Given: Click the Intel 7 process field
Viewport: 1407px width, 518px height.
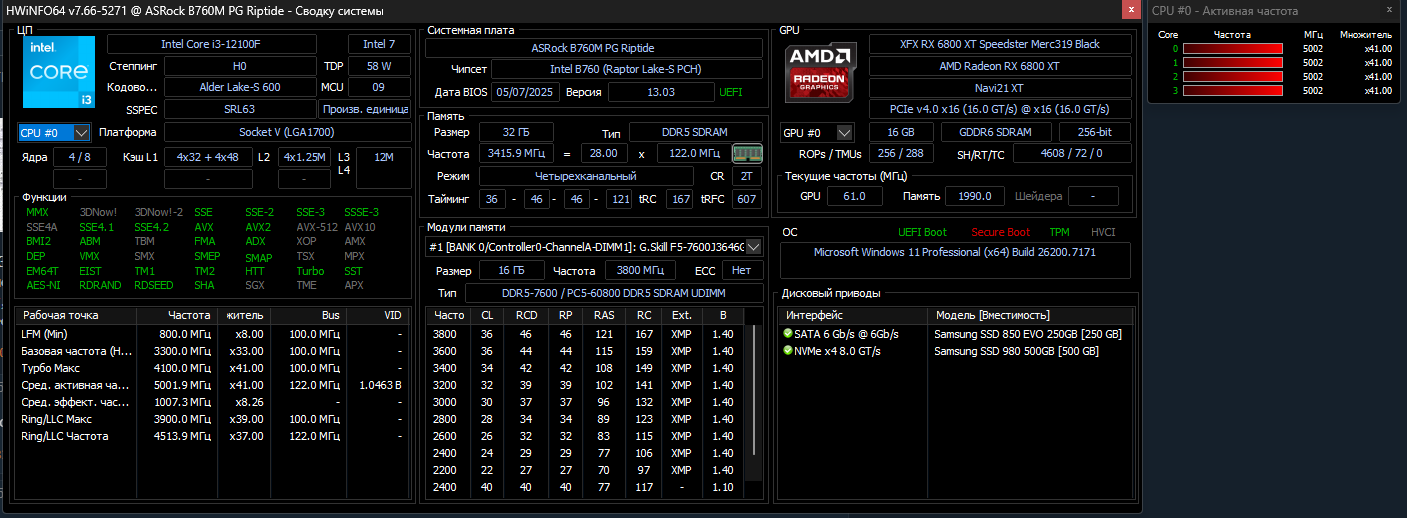Looking at the screenshot, I should (x=379, y=44).
